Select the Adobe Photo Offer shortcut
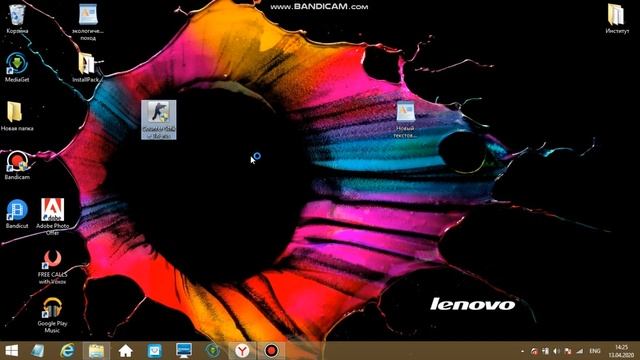 pyautogui.click(x=53, y=216)
